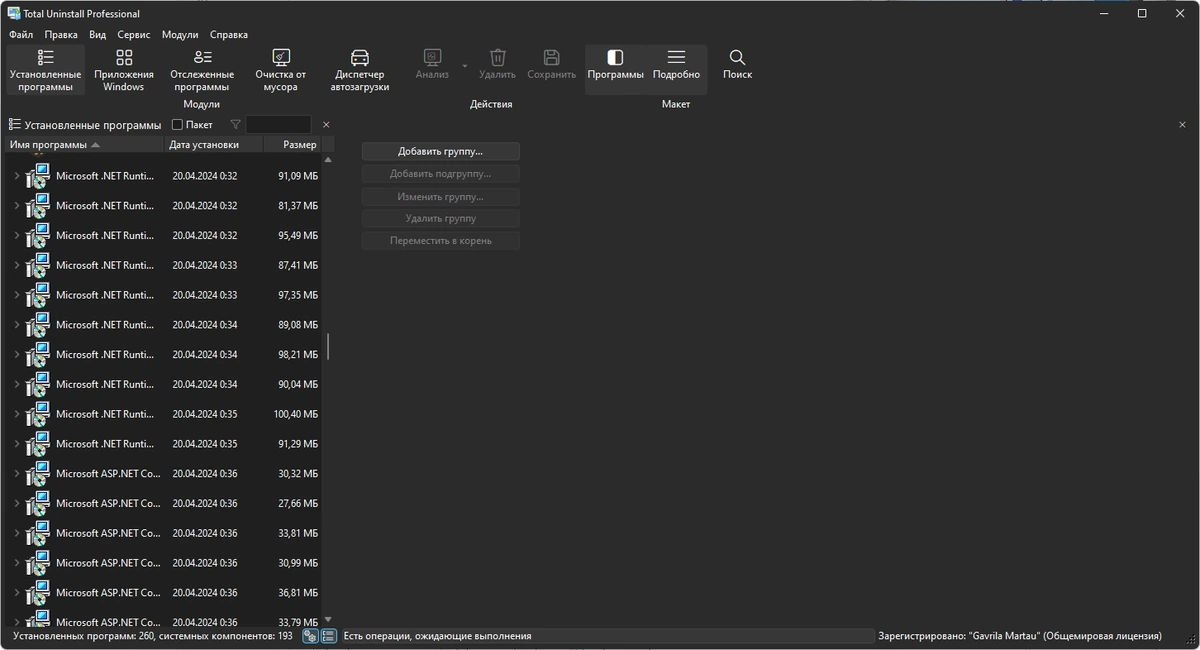
Task: Sort by the Размер column header
Action: pyautogui.click(x=292, y=145)
